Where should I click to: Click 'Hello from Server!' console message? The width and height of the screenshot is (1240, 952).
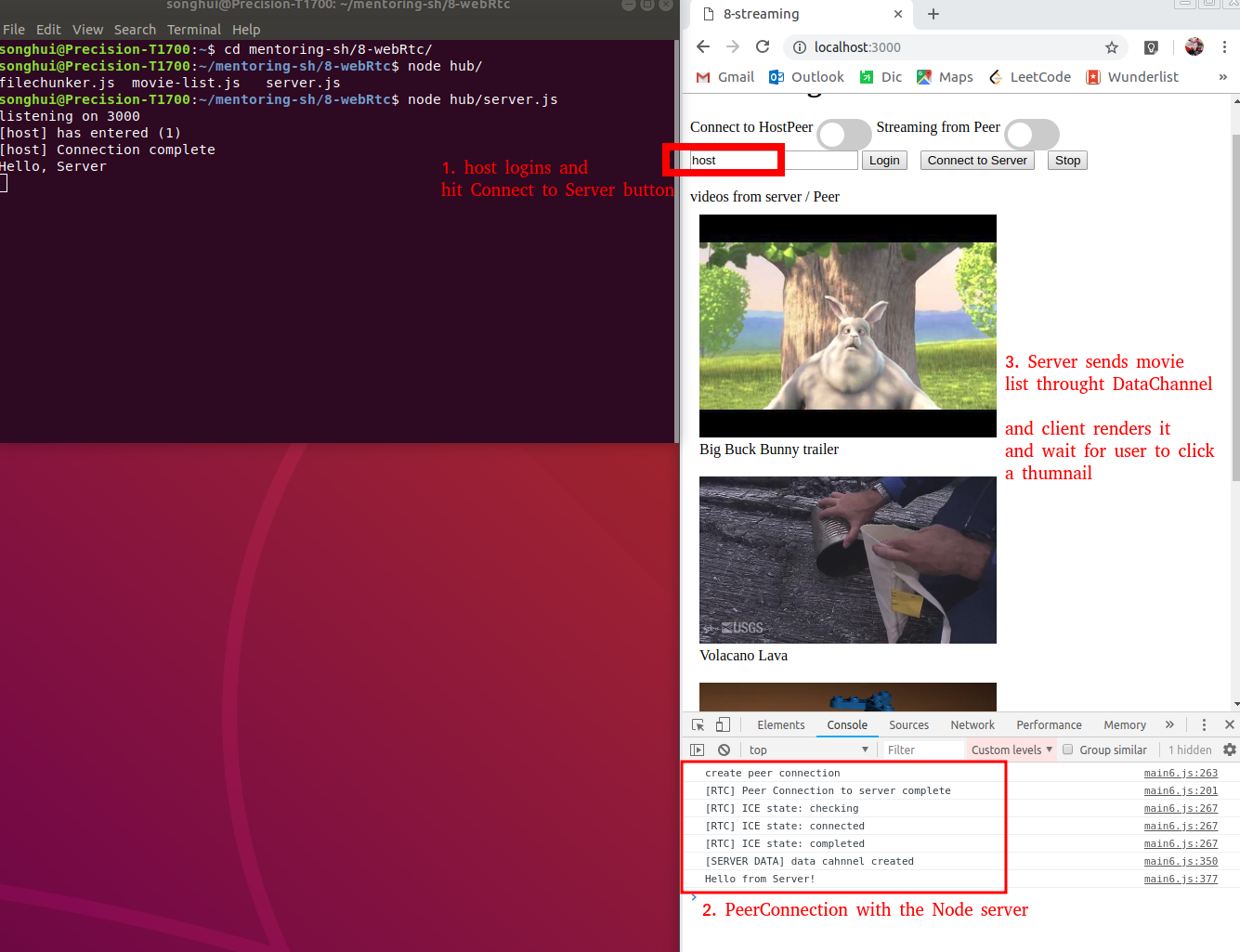(x=760, y=879)
